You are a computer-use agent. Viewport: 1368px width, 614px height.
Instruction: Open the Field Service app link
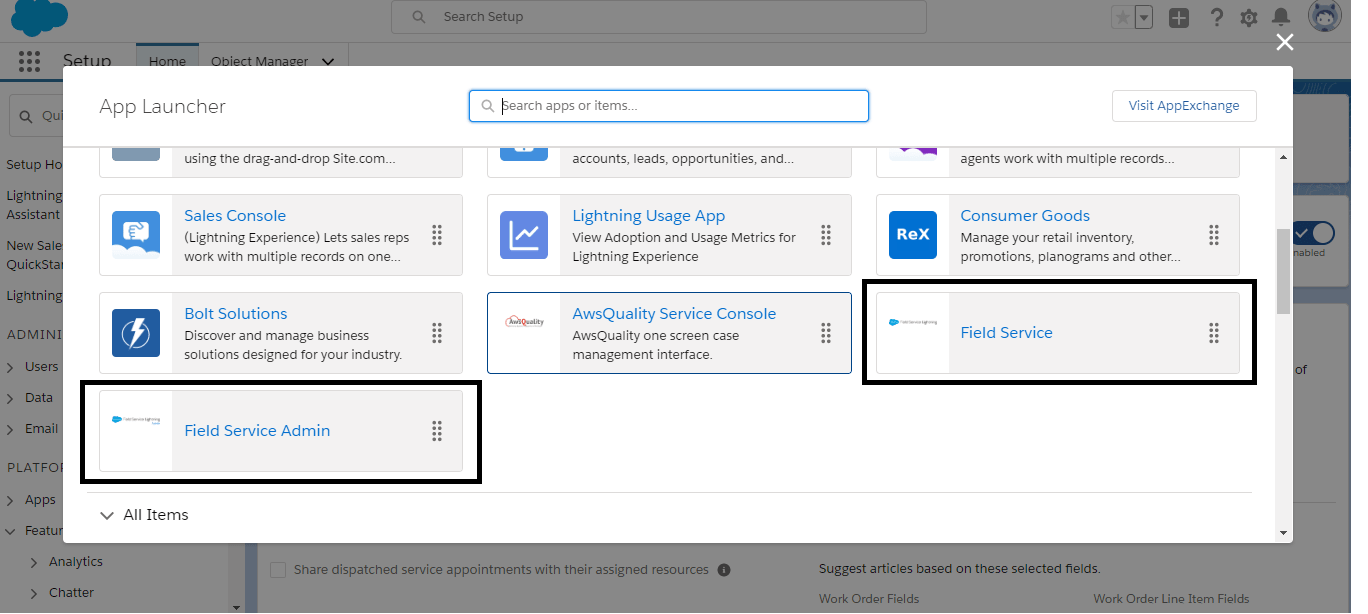pyautogui.click(x=1006, y=333)
